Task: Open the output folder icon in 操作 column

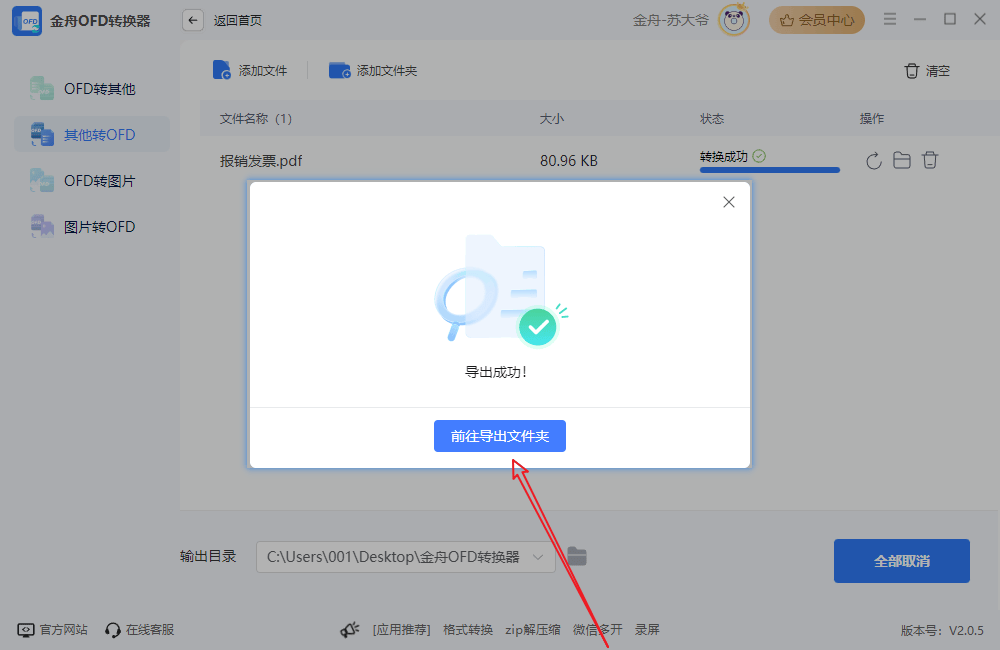Action: (901, 159)
